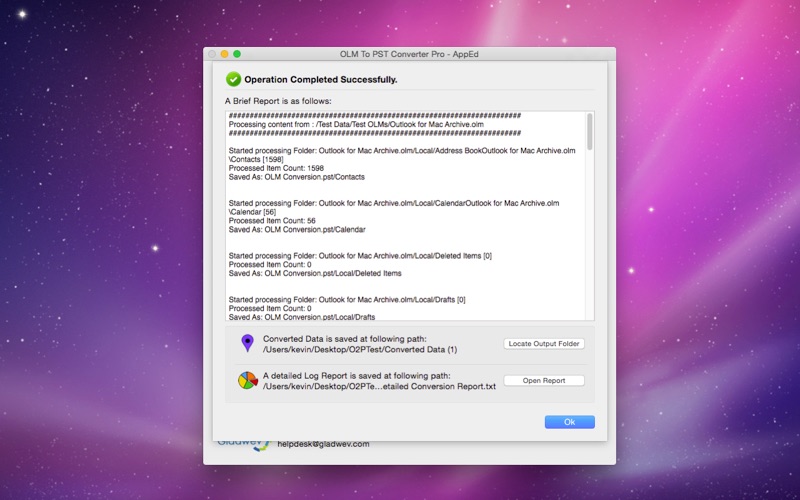
Task: Click 'Processed Item Count: 1598' line
Action: [x=276, y=168]
